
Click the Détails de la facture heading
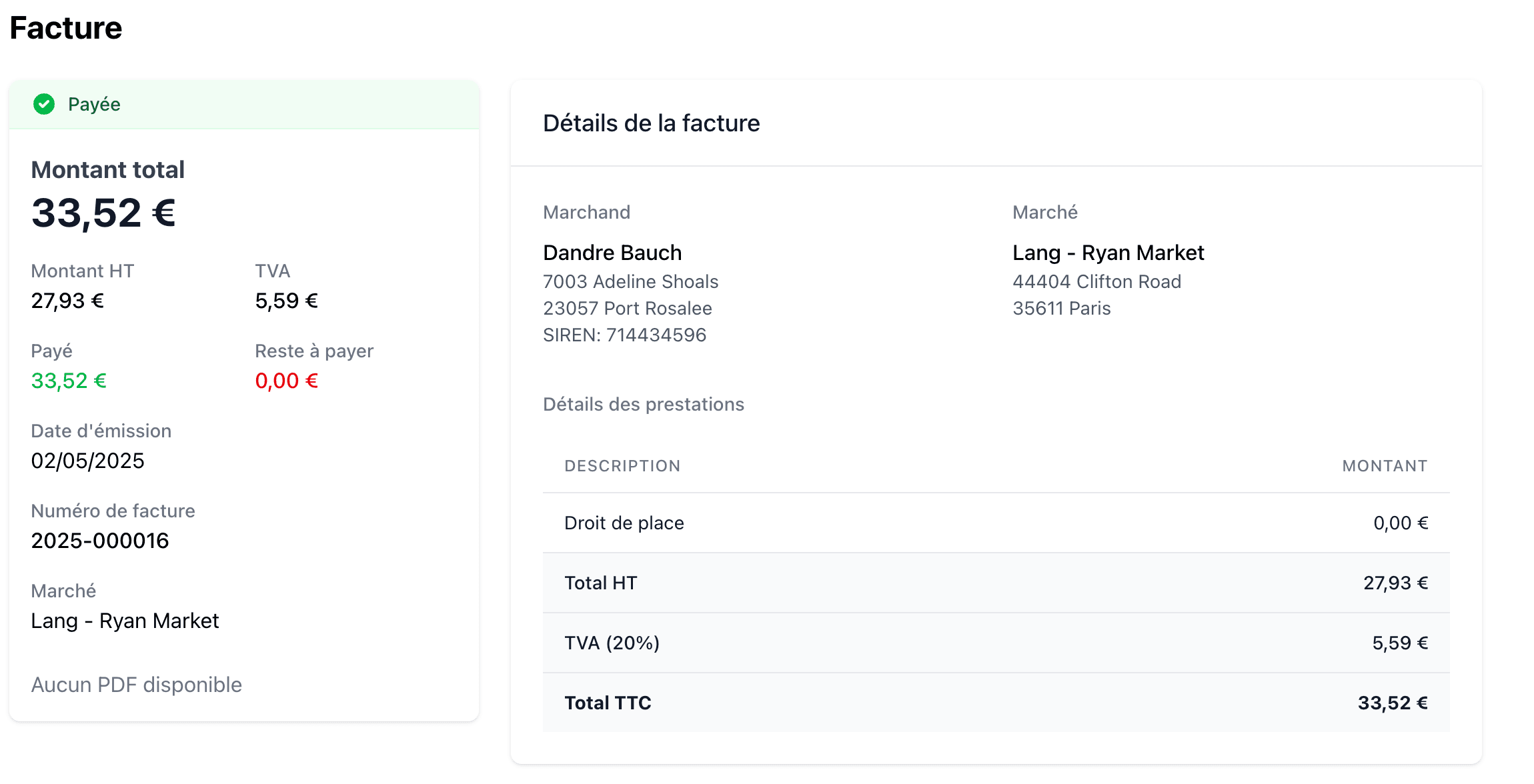652,123
